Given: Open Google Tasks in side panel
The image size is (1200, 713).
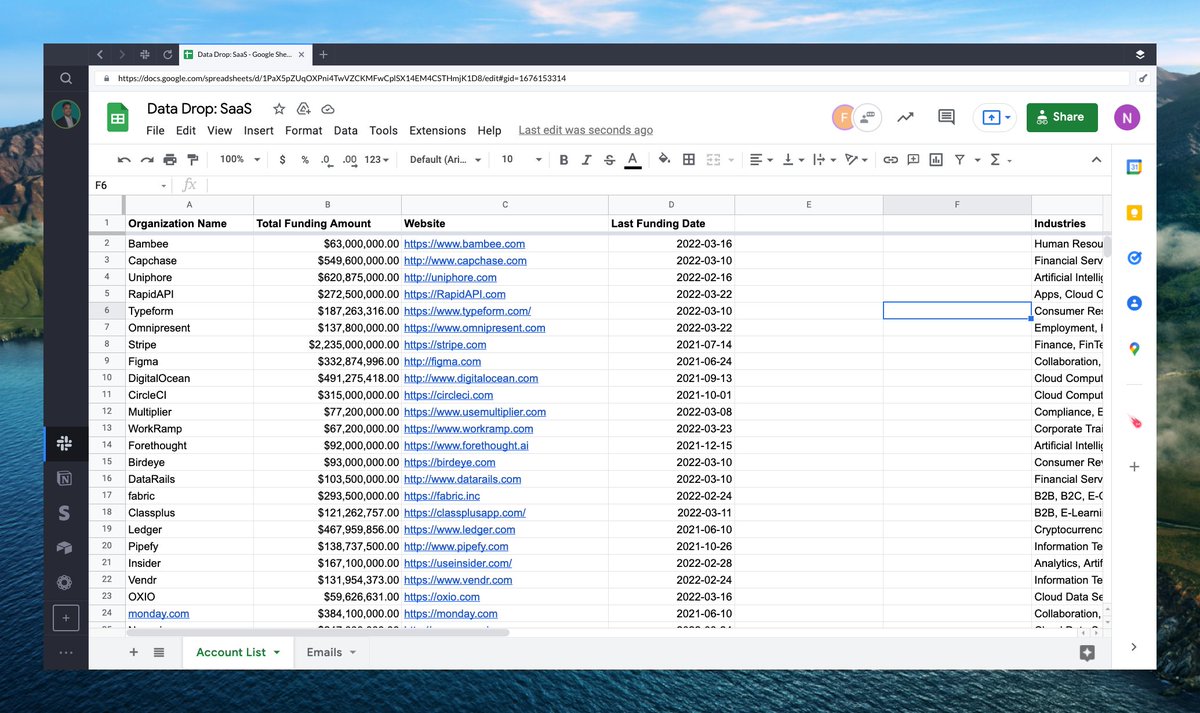Looking at the screenshot, I should tap(1134, 257).
